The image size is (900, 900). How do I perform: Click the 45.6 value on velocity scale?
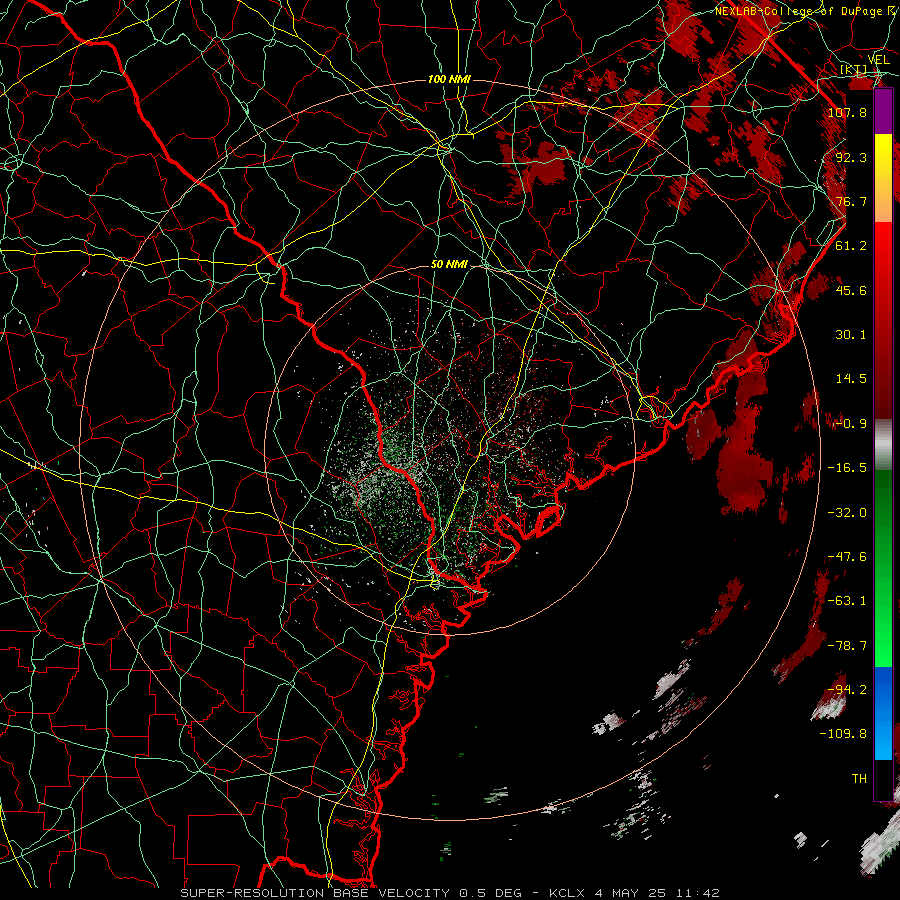coord(851,290)
